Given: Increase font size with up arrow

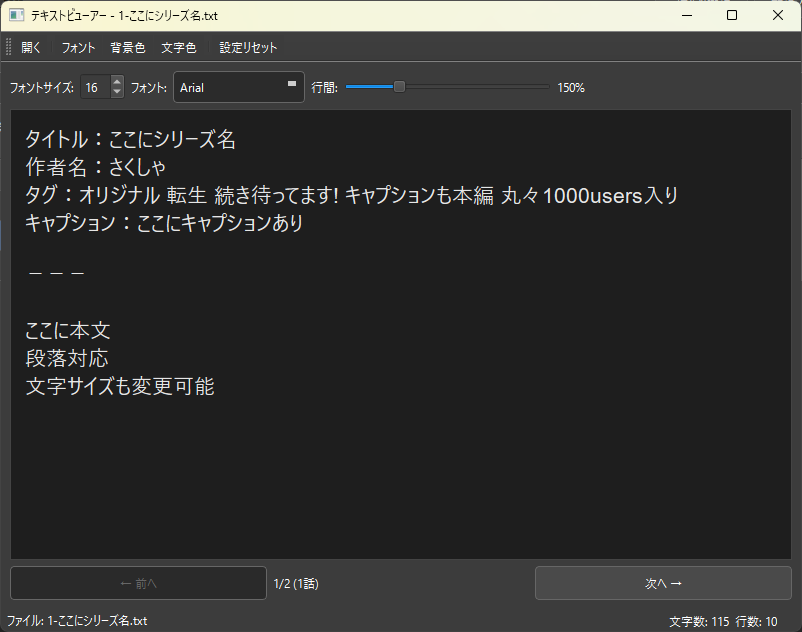Looking at the screenshot, I should [x=117, y=82].
